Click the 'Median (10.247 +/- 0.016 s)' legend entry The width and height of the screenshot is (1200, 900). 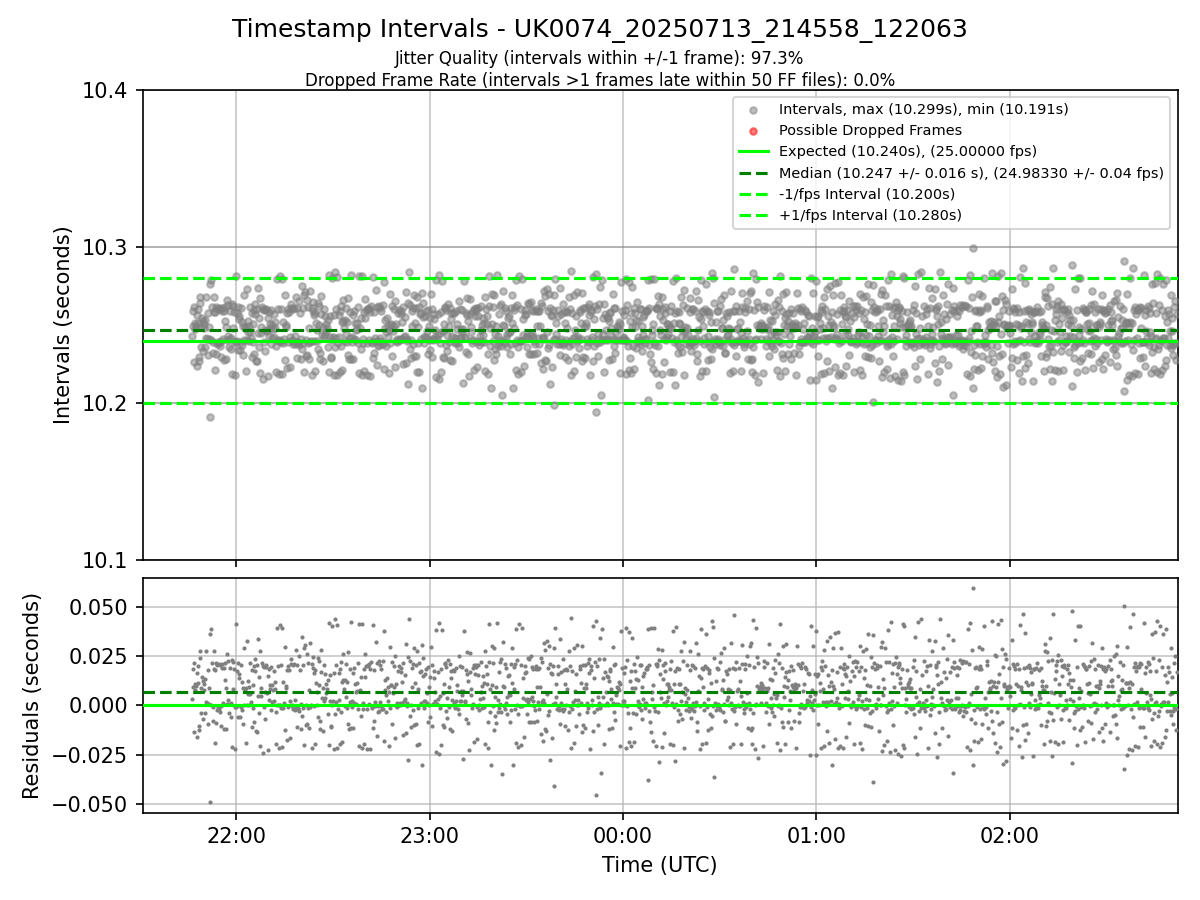coord(971,173)
